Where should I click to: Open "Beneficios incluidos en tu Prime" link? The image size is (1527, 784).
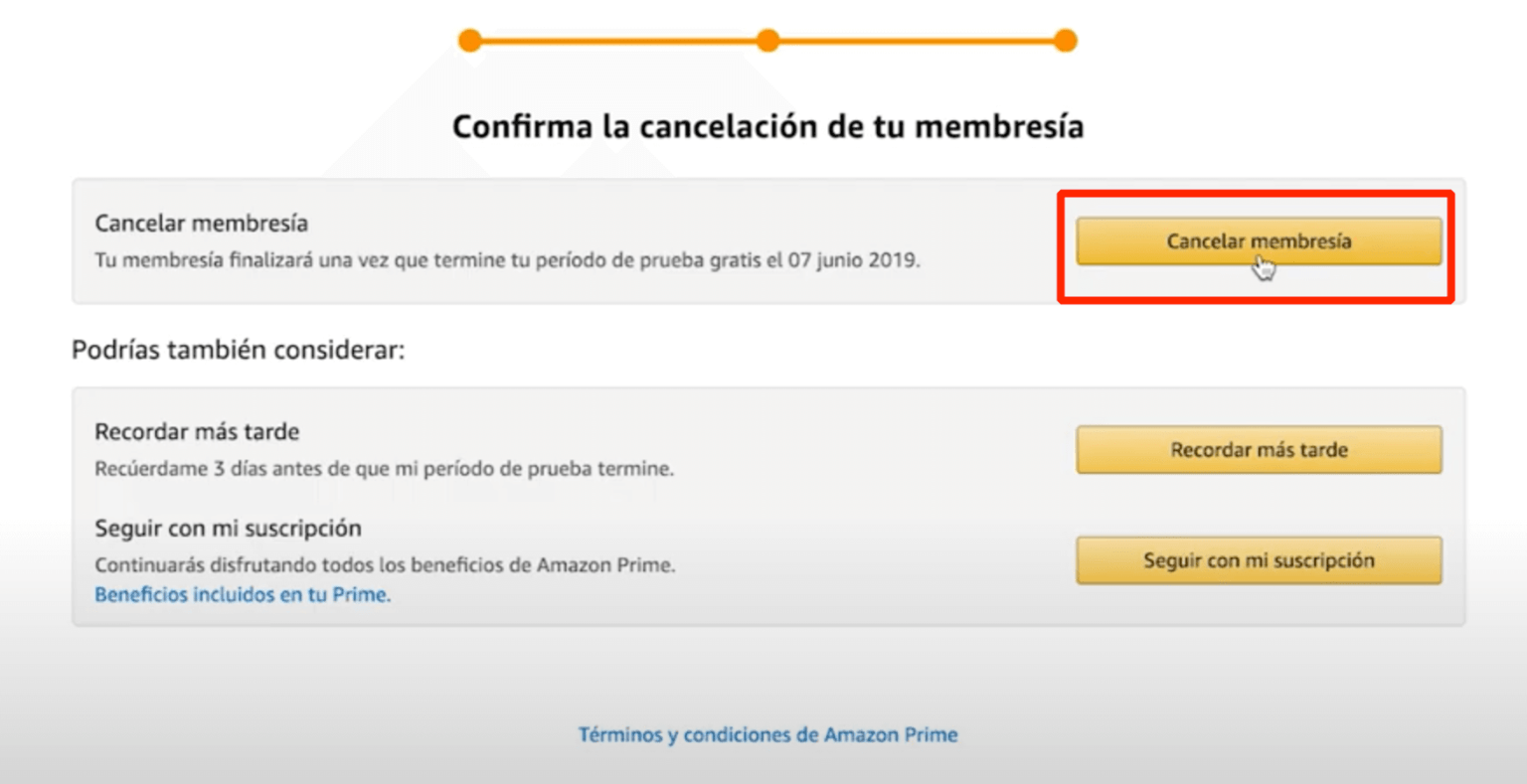(x=243, y=594)
